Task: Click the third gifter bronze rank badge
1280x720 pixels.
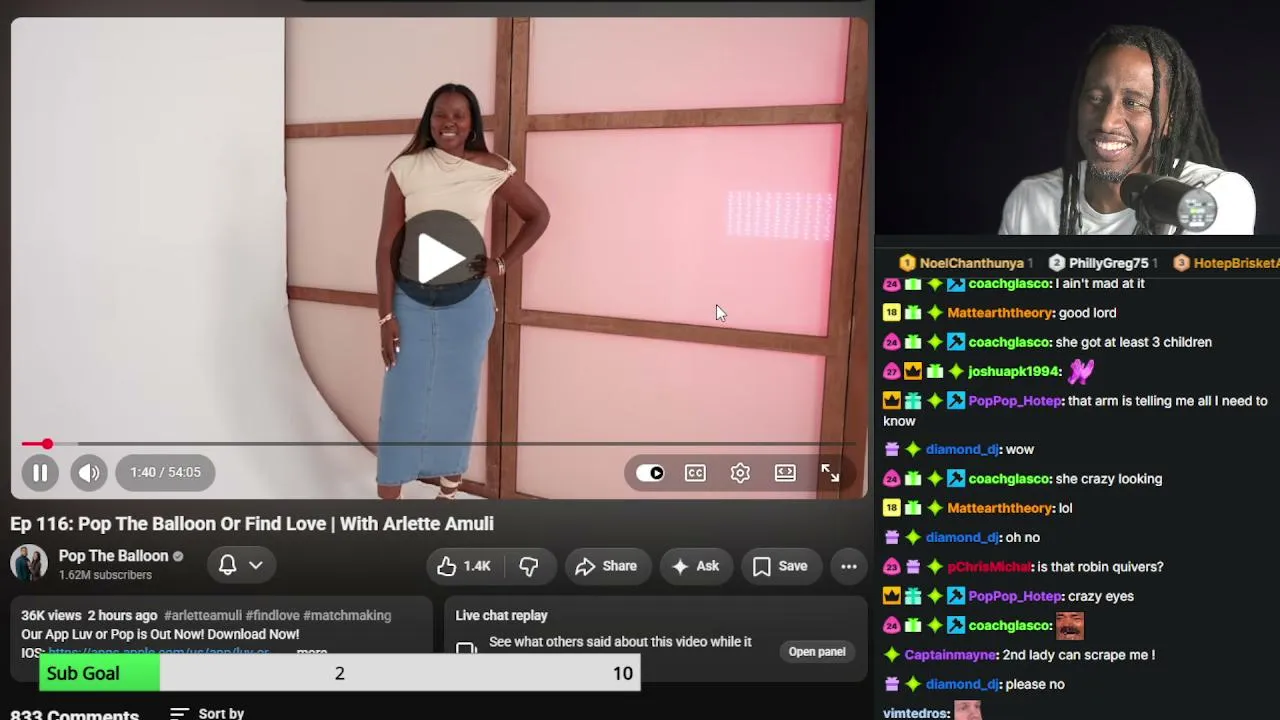Action: click(1181, 263)
